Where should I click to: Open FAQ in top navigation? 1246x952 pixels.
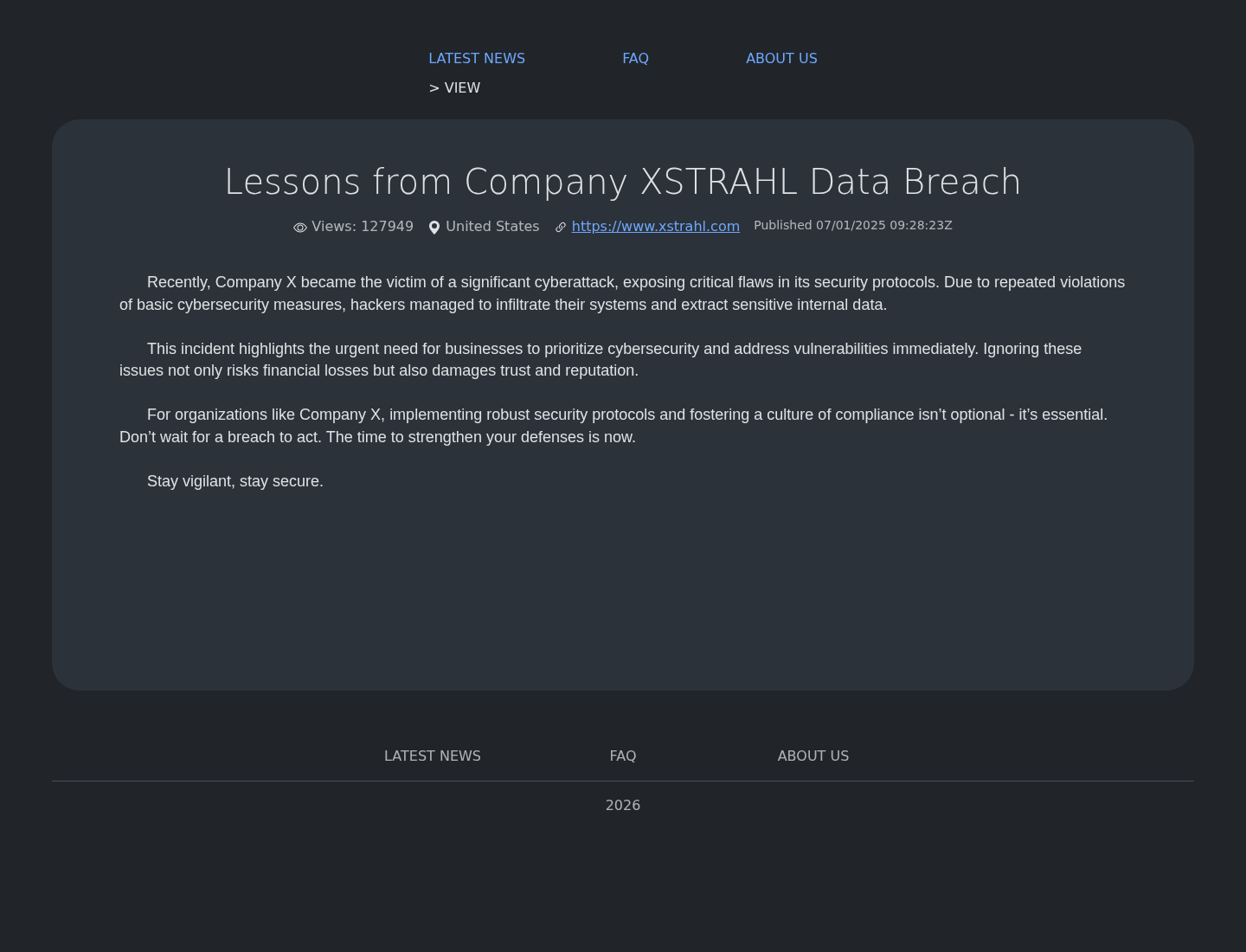[635, 58]
